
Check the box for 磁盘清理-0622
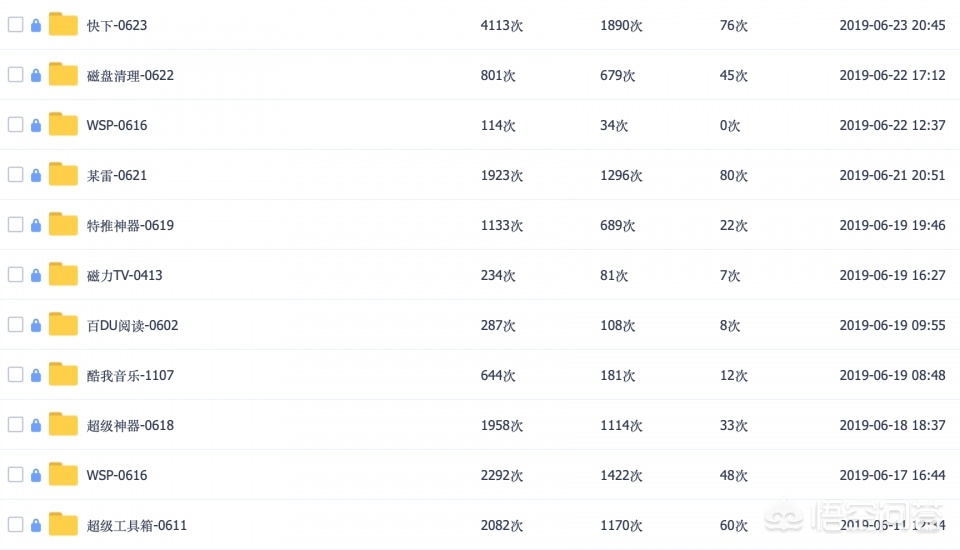[x=15, y=75]
